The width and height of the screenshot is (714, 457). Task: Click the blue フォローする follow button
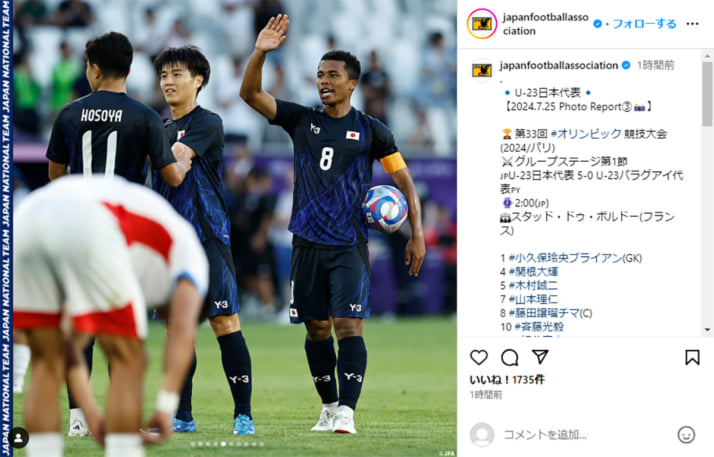pos(644,24)
